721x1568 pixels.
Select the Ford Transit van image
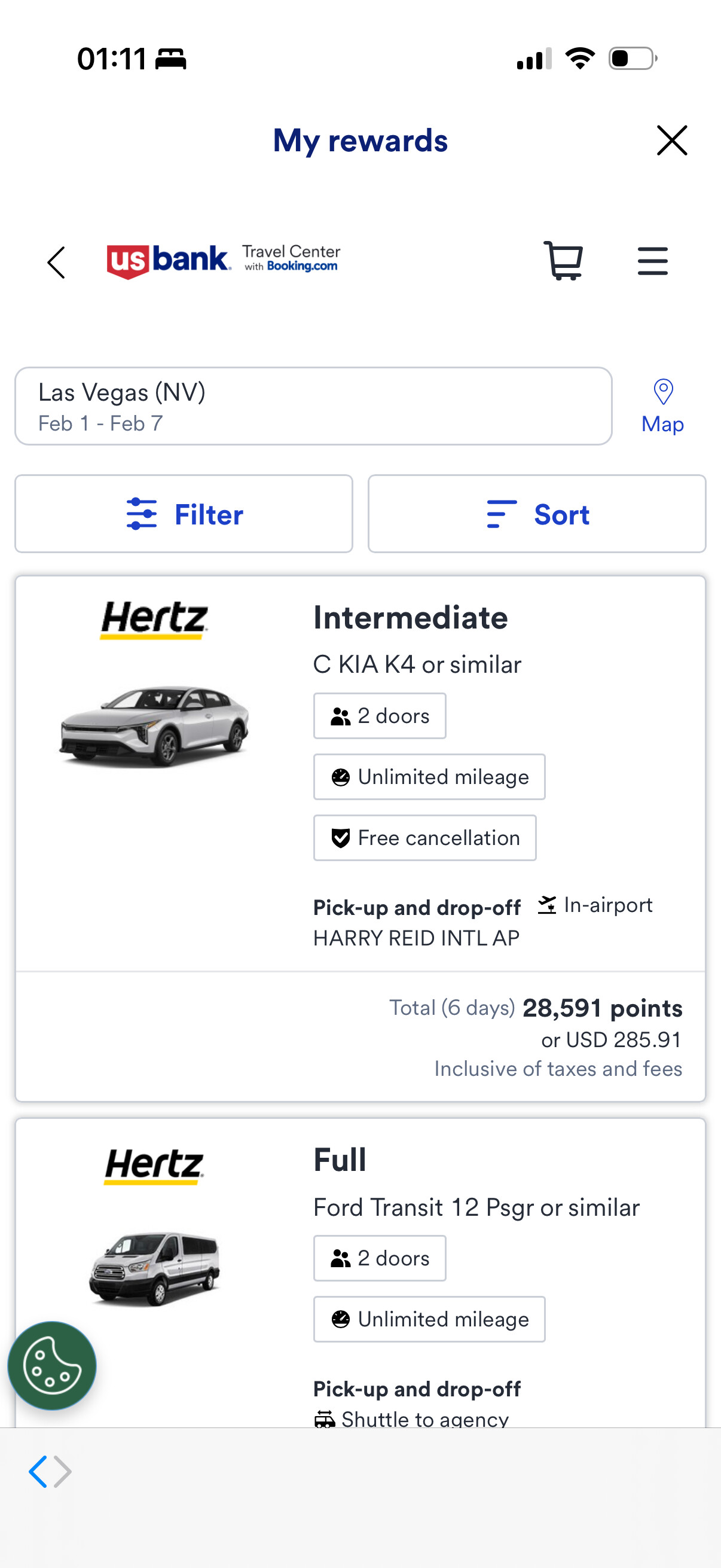coord(155,1268)
